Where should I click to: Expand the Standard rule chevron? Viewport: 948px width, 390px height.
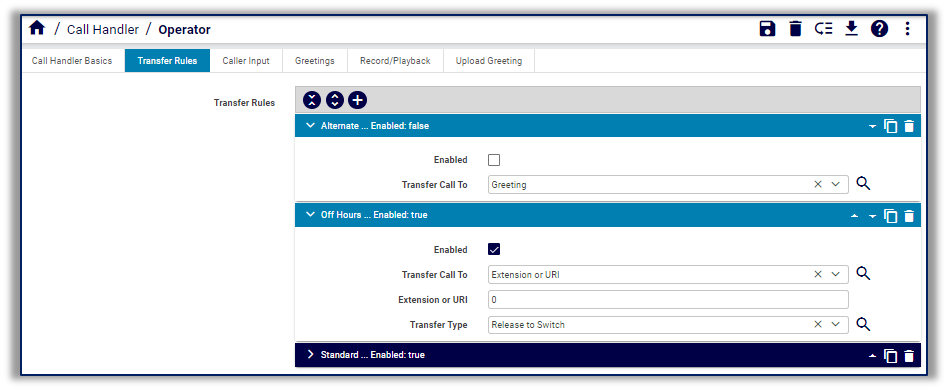pos(310,354)
